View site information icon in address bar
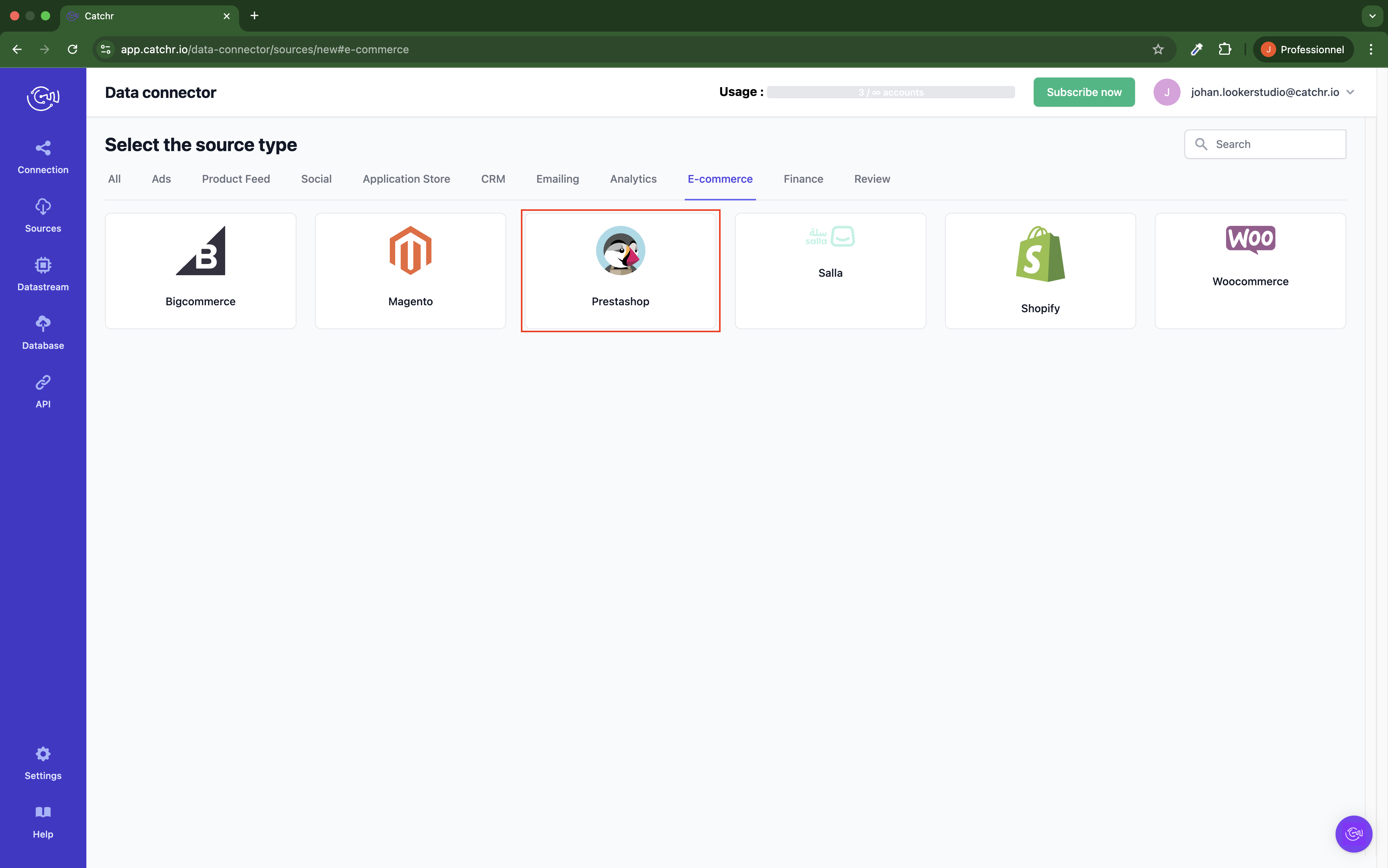The height and width of the screenshot is (868, 1388). [106, 49]
